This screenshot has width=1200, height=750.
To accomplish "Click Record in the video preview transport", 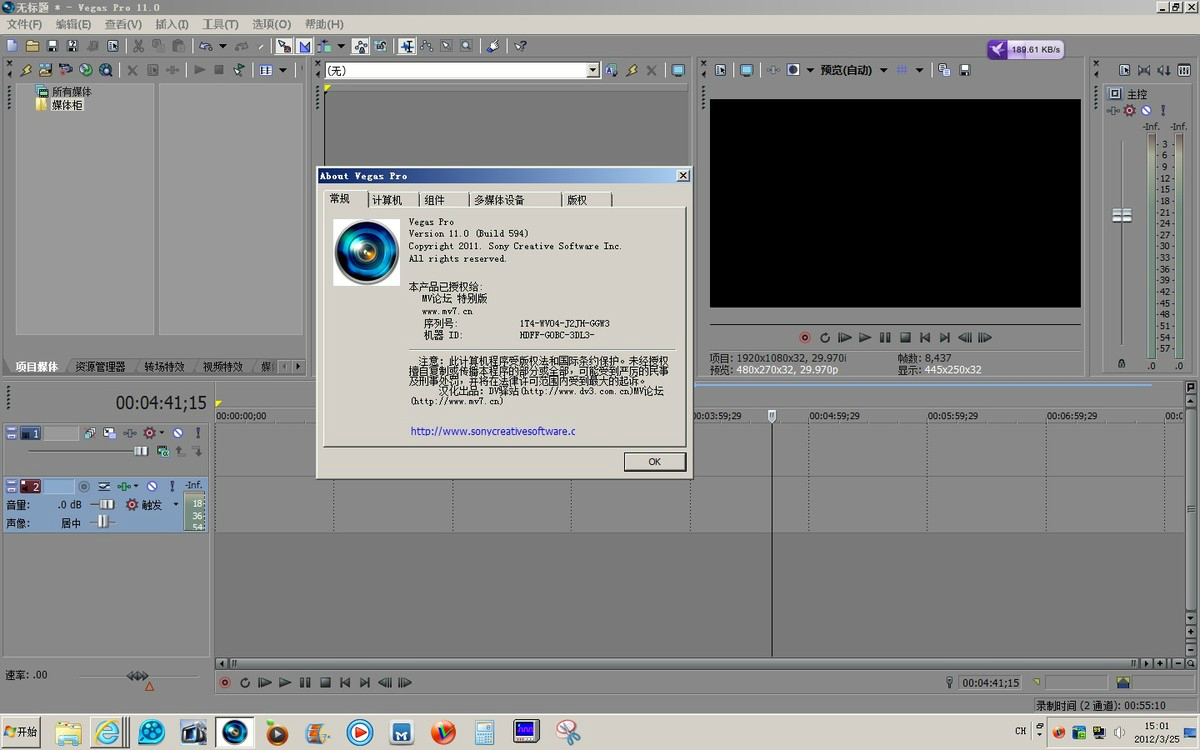I will pos(805,338).
